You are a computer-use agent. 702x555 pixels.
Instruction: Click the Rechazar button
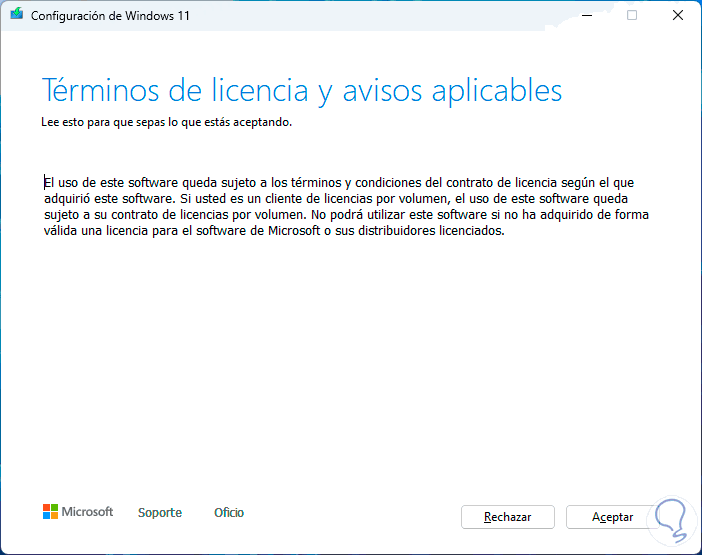(508, 517)
